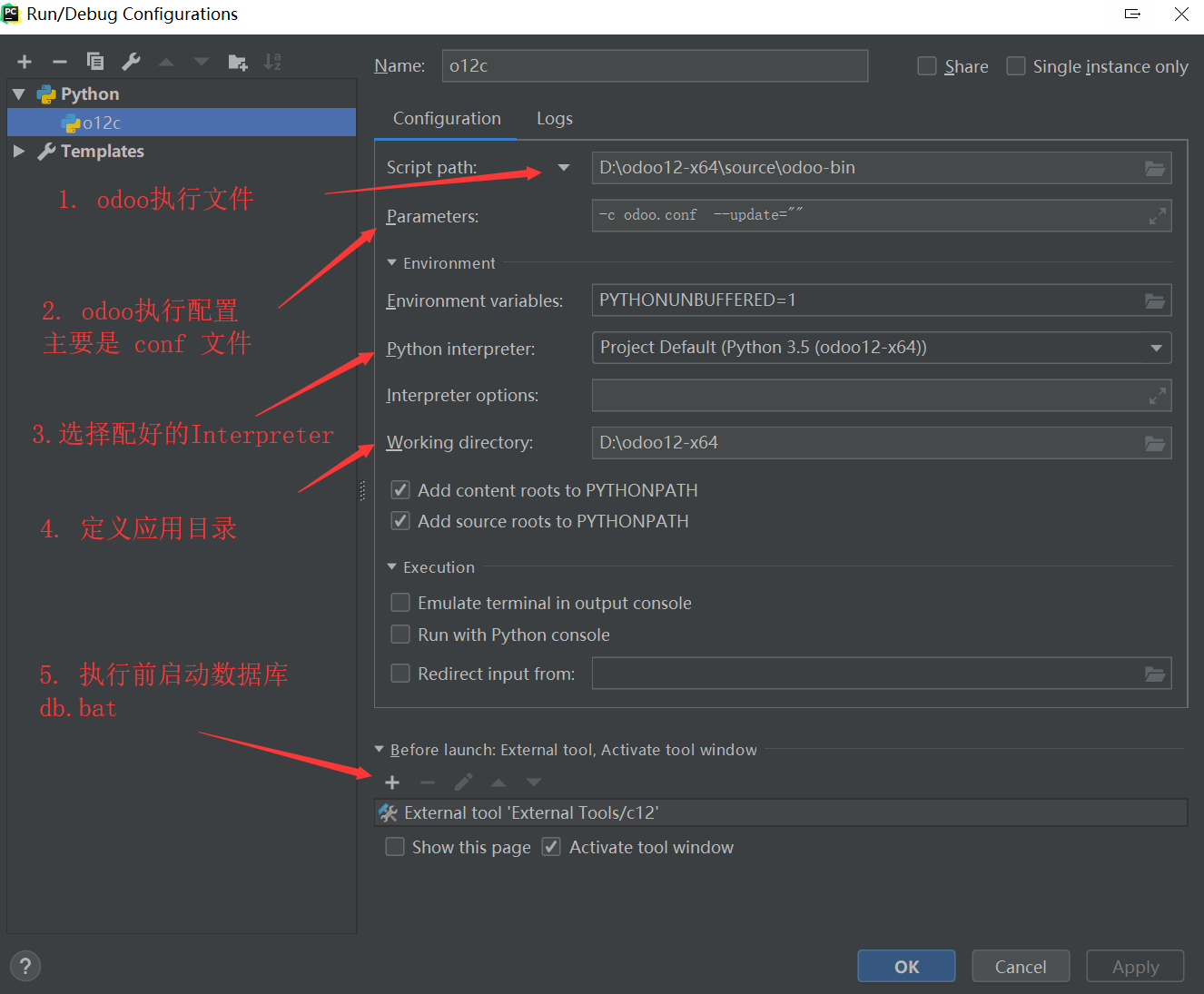Click OK to save the configuration
This screenshot has height=994, width=1204.
(906, 966)
